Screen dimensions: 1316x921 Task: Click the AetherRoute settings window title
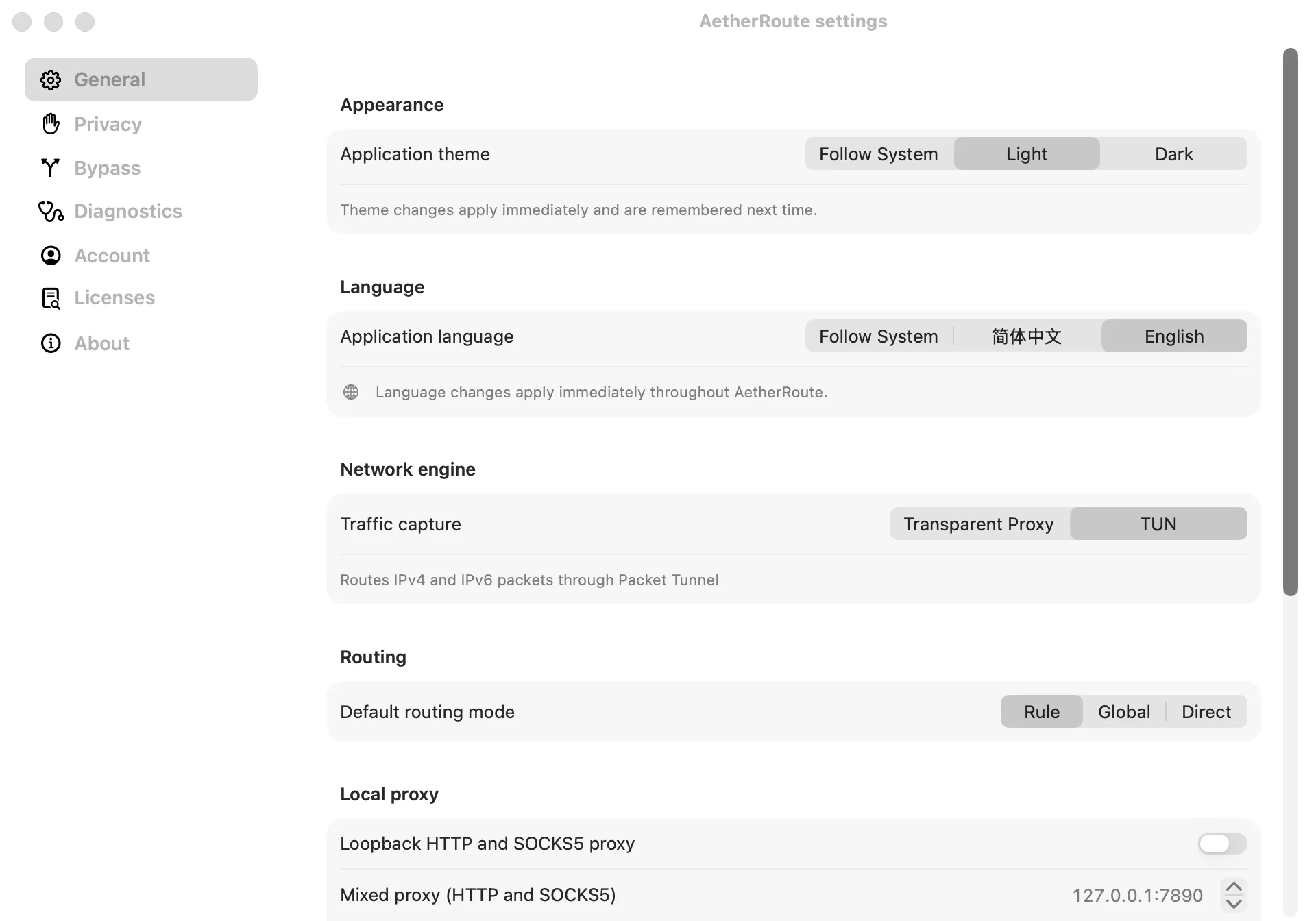[793, 21]
